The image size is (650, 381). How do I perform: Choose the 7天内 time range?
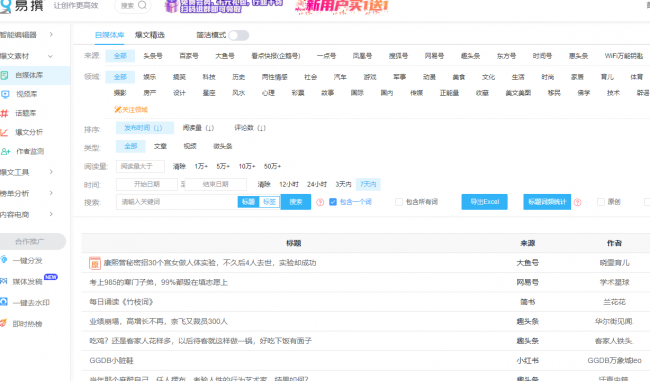[368, 184]
